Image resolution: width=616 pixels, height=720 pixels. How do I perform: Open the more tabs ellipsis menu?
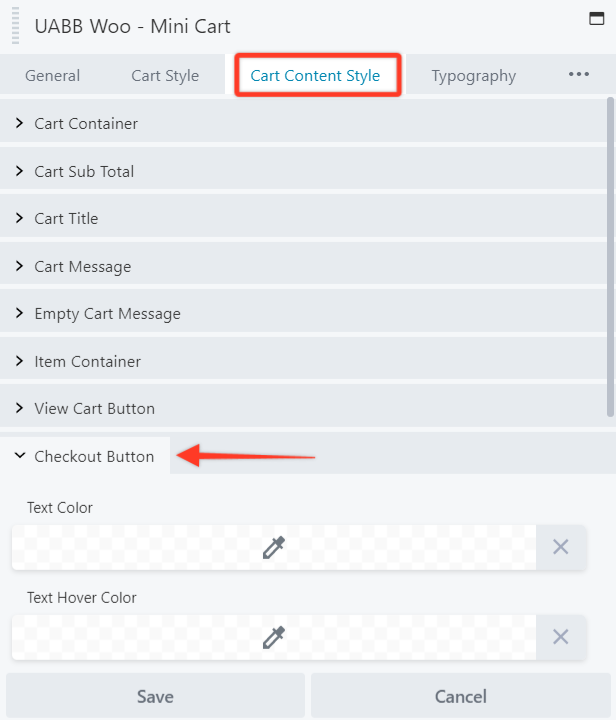579,75
